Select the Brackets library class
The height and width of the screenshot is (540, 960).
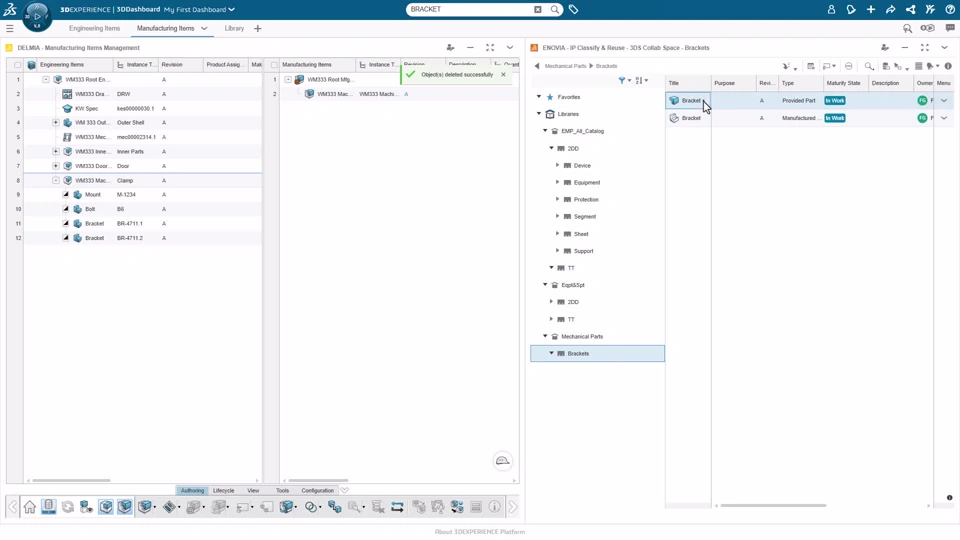(598, 353)
